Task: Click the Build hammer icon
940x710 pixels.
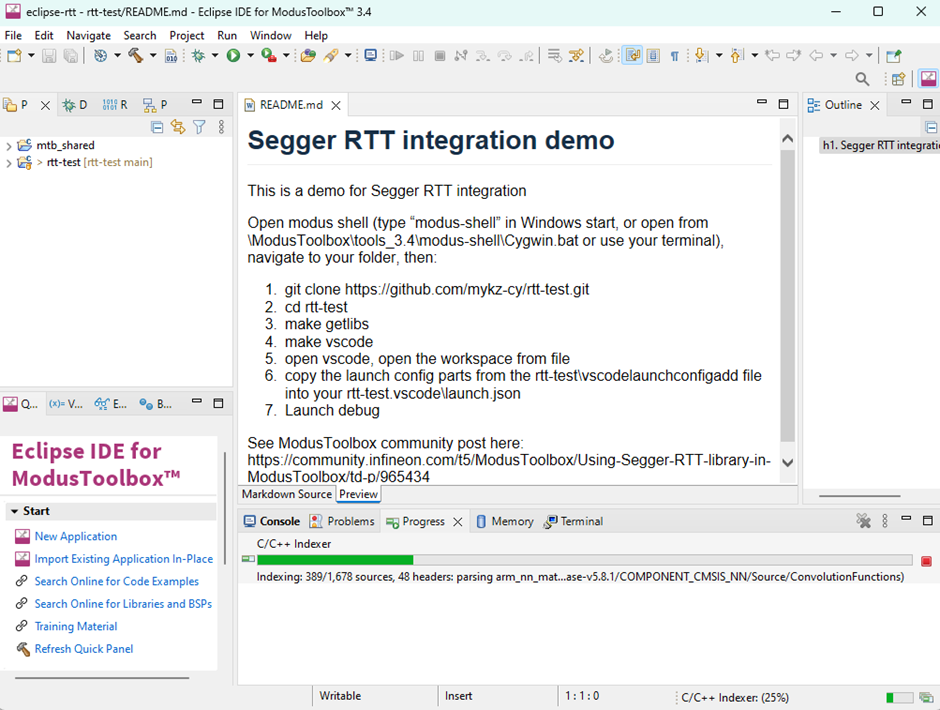Action: [135, 55]
